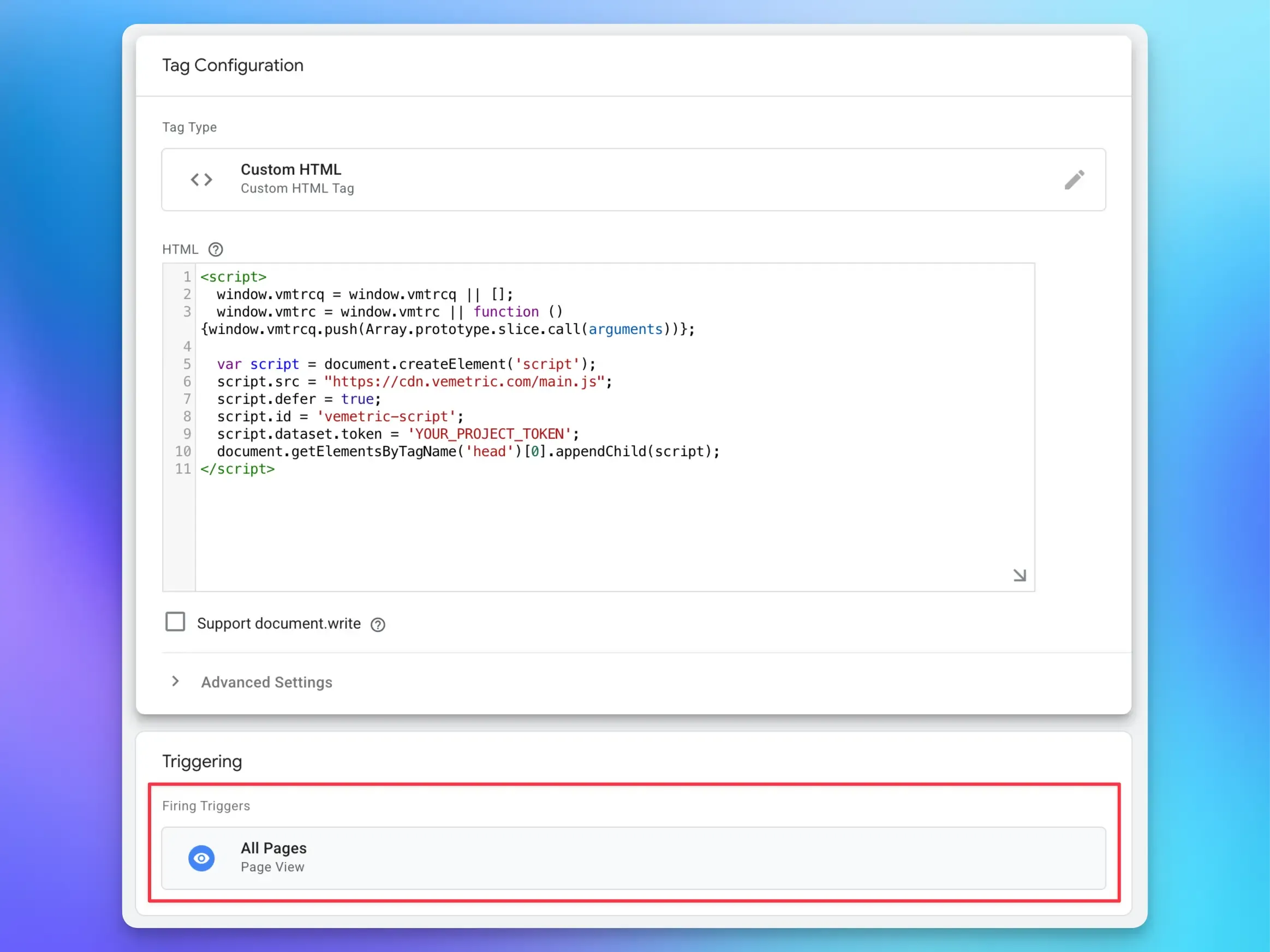The height and width of the screenshot is (952, 1270).
Task: Click the Triggering section heading
Action: coord(202,761)
